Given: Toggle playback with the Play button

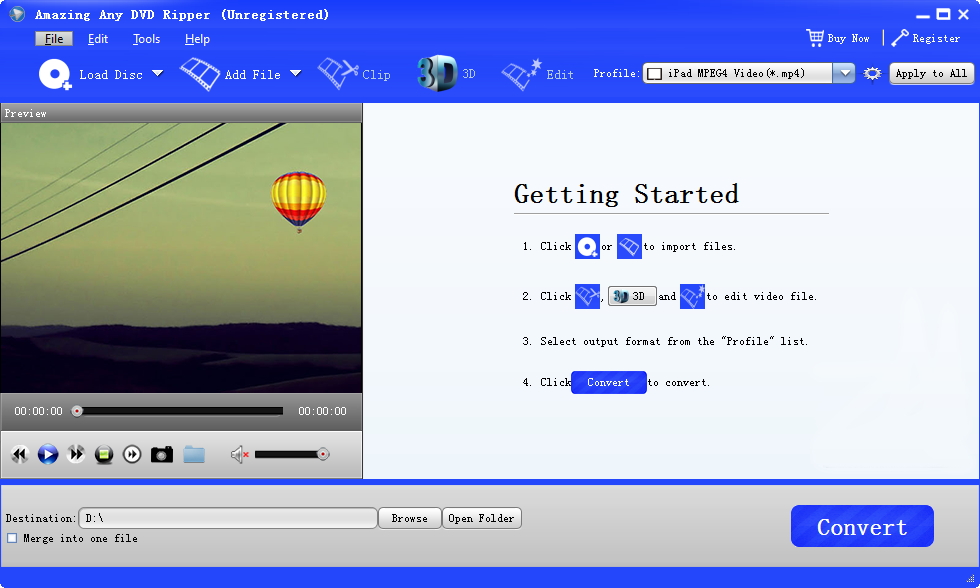Looking at the screenshot, I should click(47, 454).
